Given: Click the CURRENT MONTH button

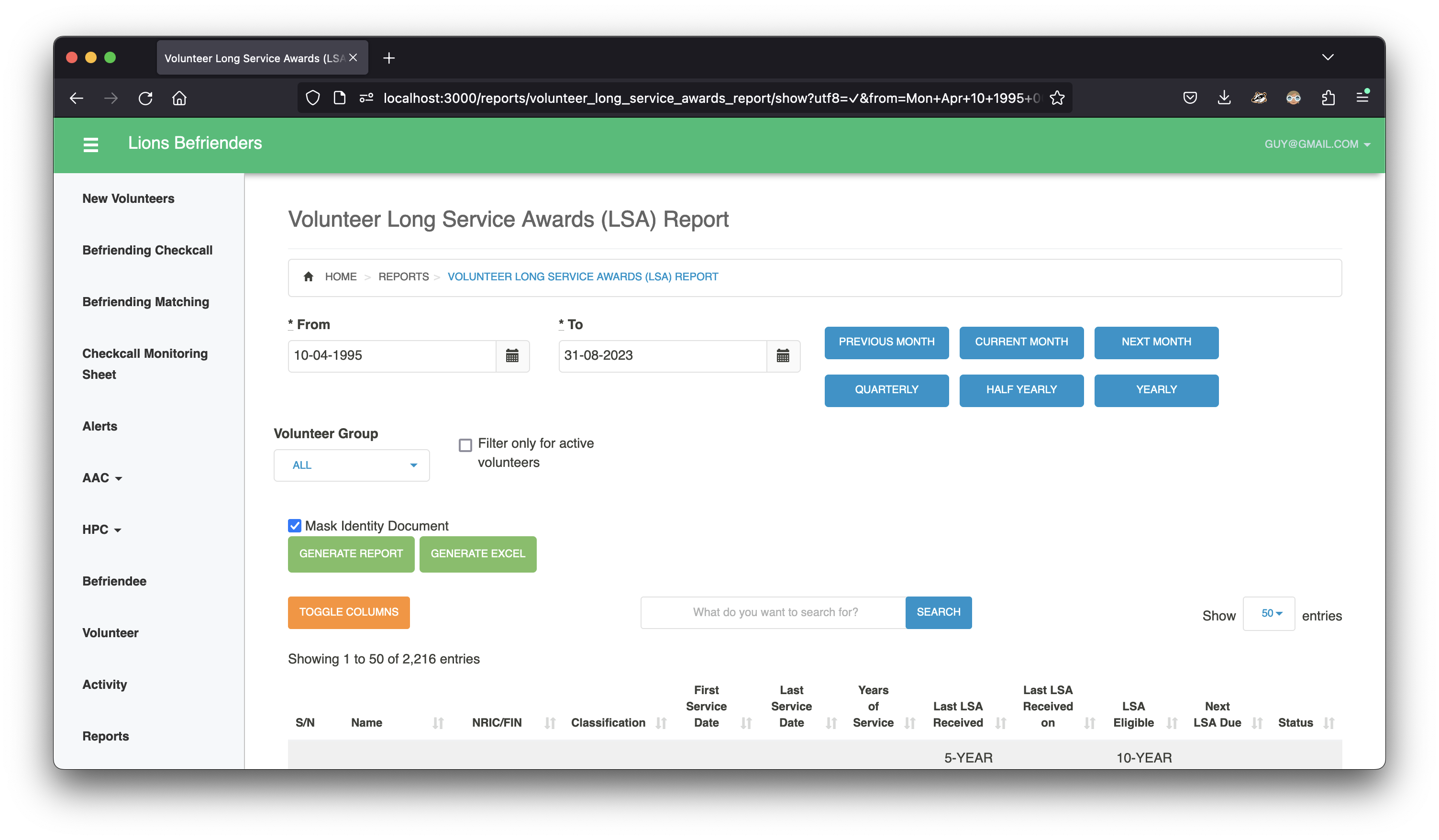Looking at the screenshot, I should coord(1021,343).
